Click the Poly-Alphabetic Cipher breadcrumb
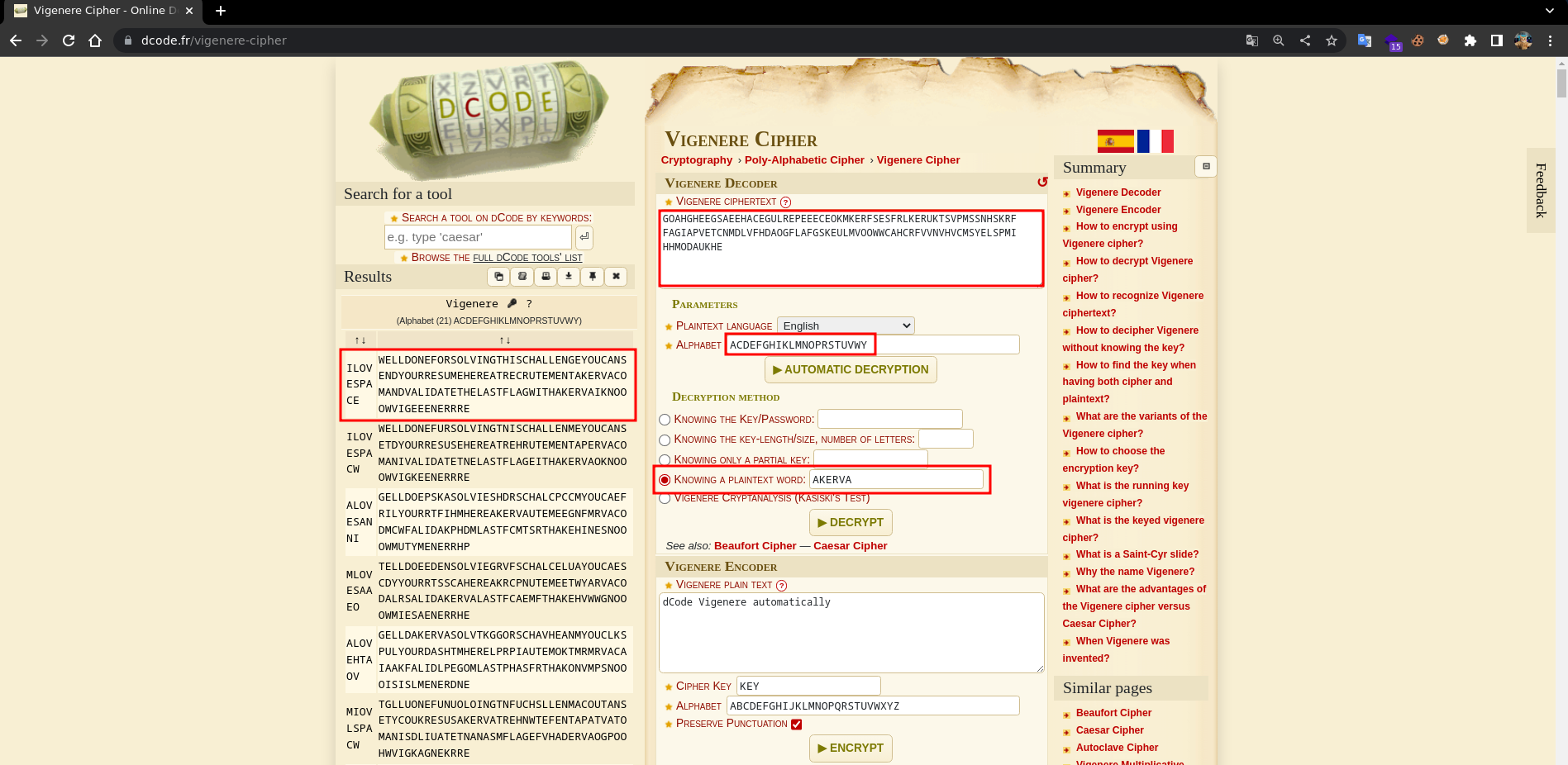Viewport: 1568px width, 765px height. (803, 160)
